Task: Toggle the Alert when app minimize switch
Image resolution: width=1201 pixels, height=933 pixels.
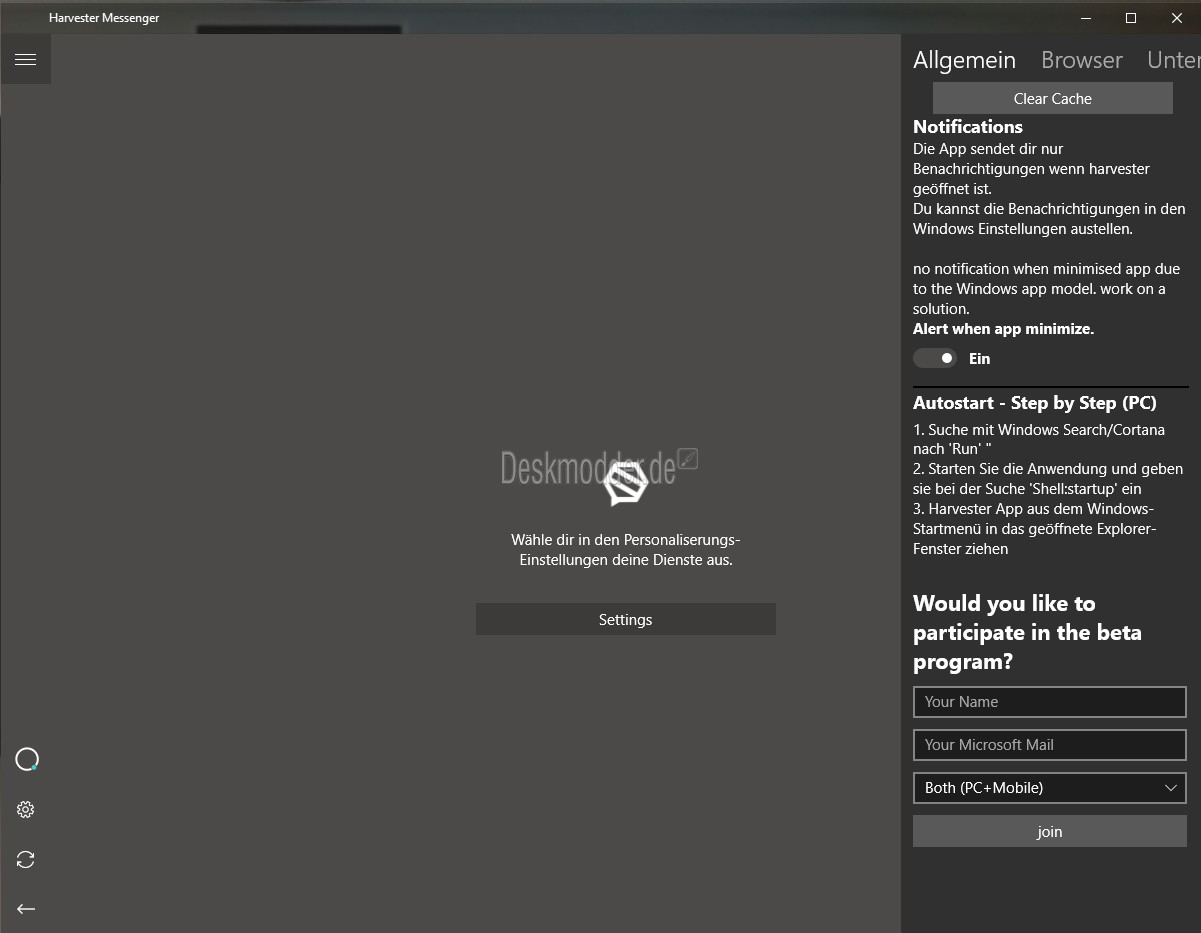Action: pos(935,358)
